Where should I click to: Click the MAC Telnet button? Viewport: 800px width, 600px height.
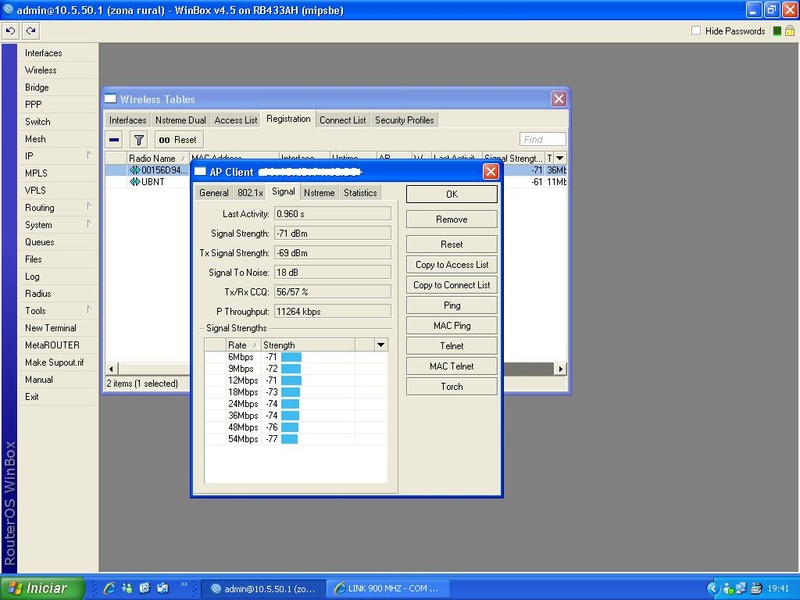[452, 366]
